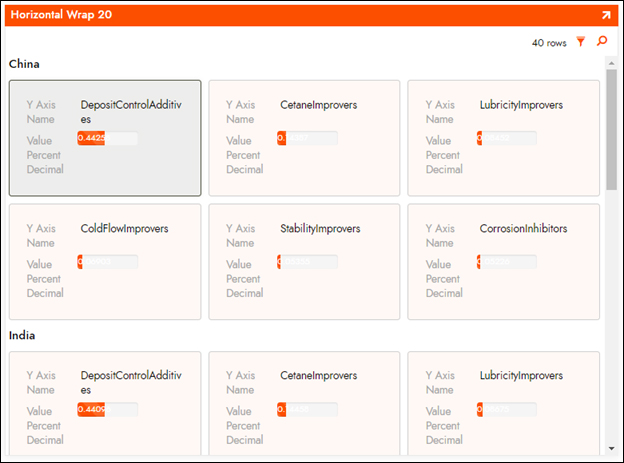Screen dimensions: 624x463
Task: Select China CetaneImprovers card
Action: (304, 138)
